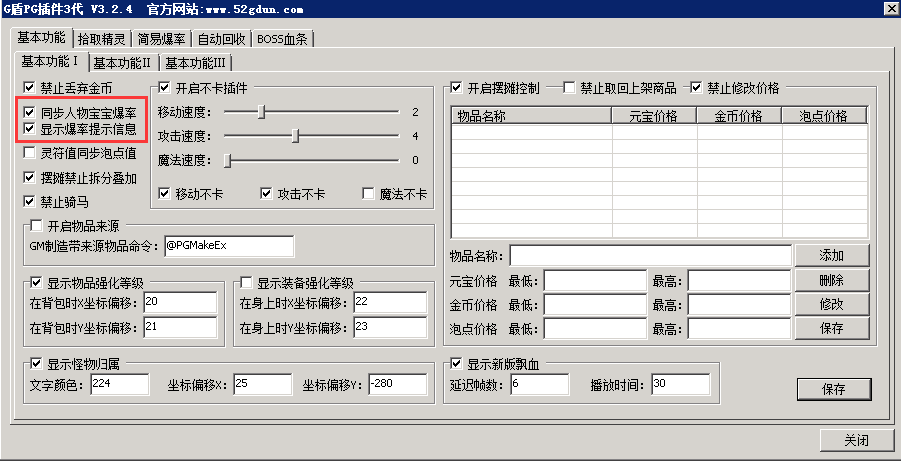
Task: Uncheck 显示爆率提示信息
Action: (x=29, y=129)
